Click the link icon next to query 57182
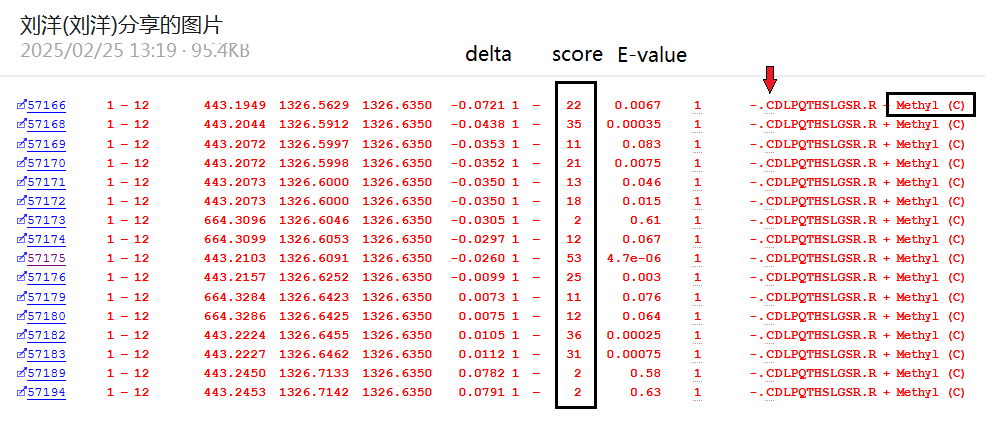Image resolution: width=998 pixels, height=421 pixels. (21, 335)
